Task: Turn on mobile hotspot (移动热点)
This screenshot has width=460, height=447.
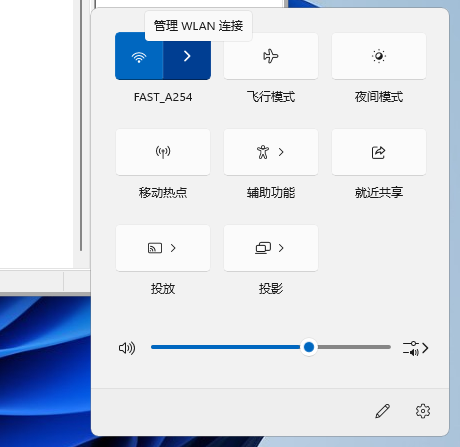Action: coord(163,152)
